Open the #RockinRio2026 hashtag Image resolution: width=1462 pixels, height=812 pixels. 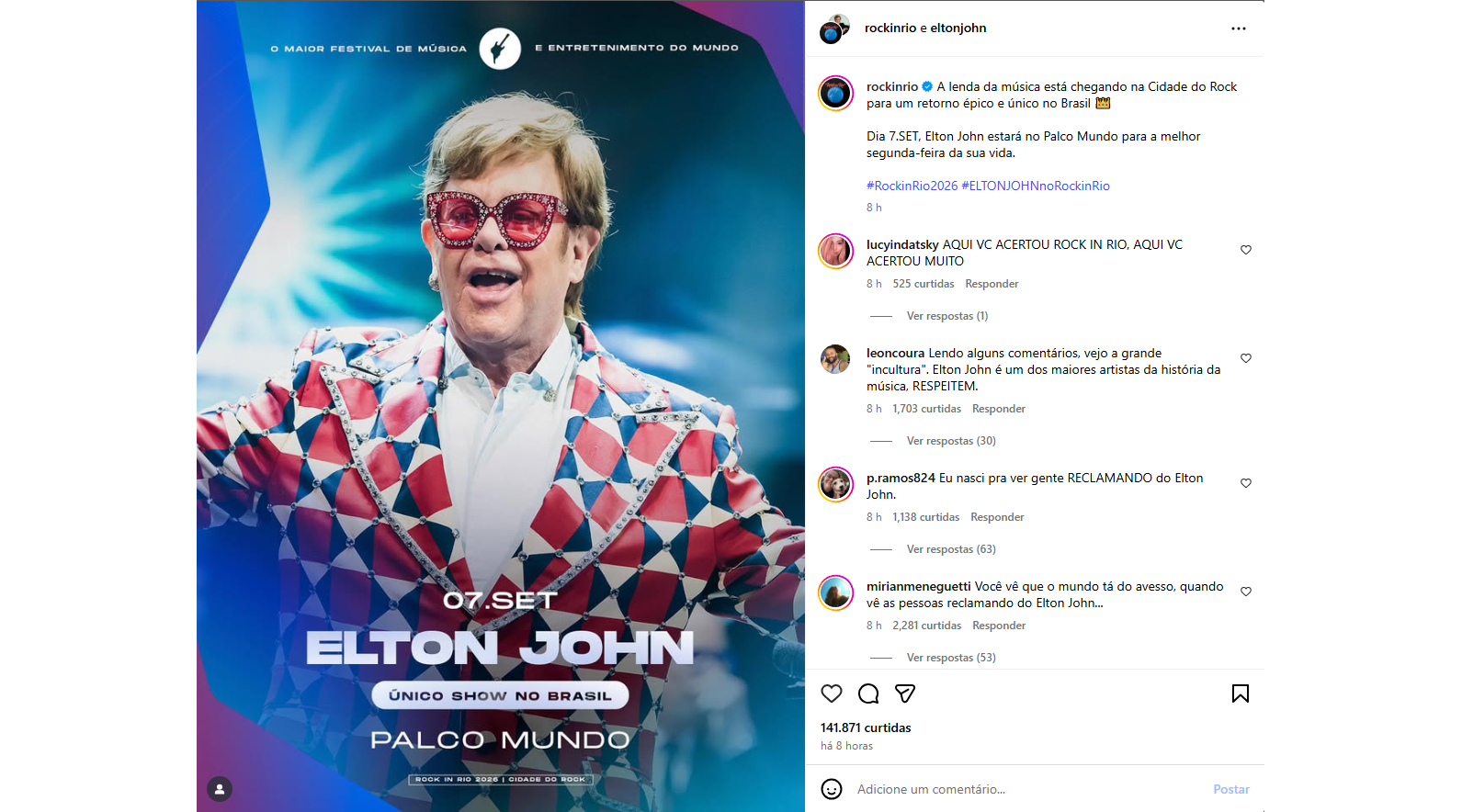point(912,186)
